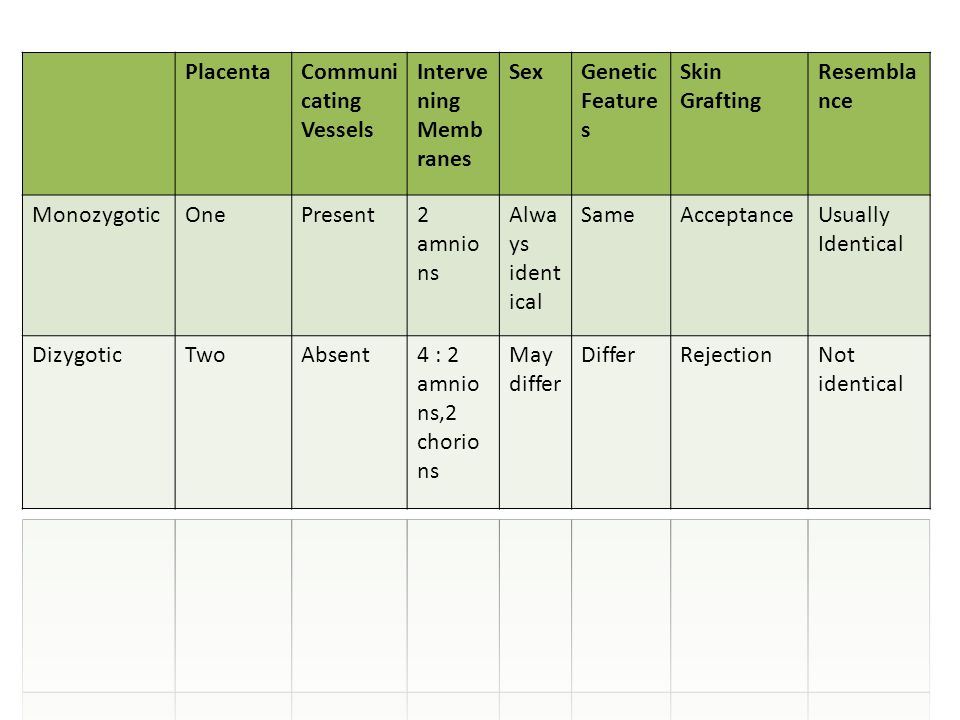Select the Rejection cell
The width and height of the screenshot is (960, 720).
[739, 422]
